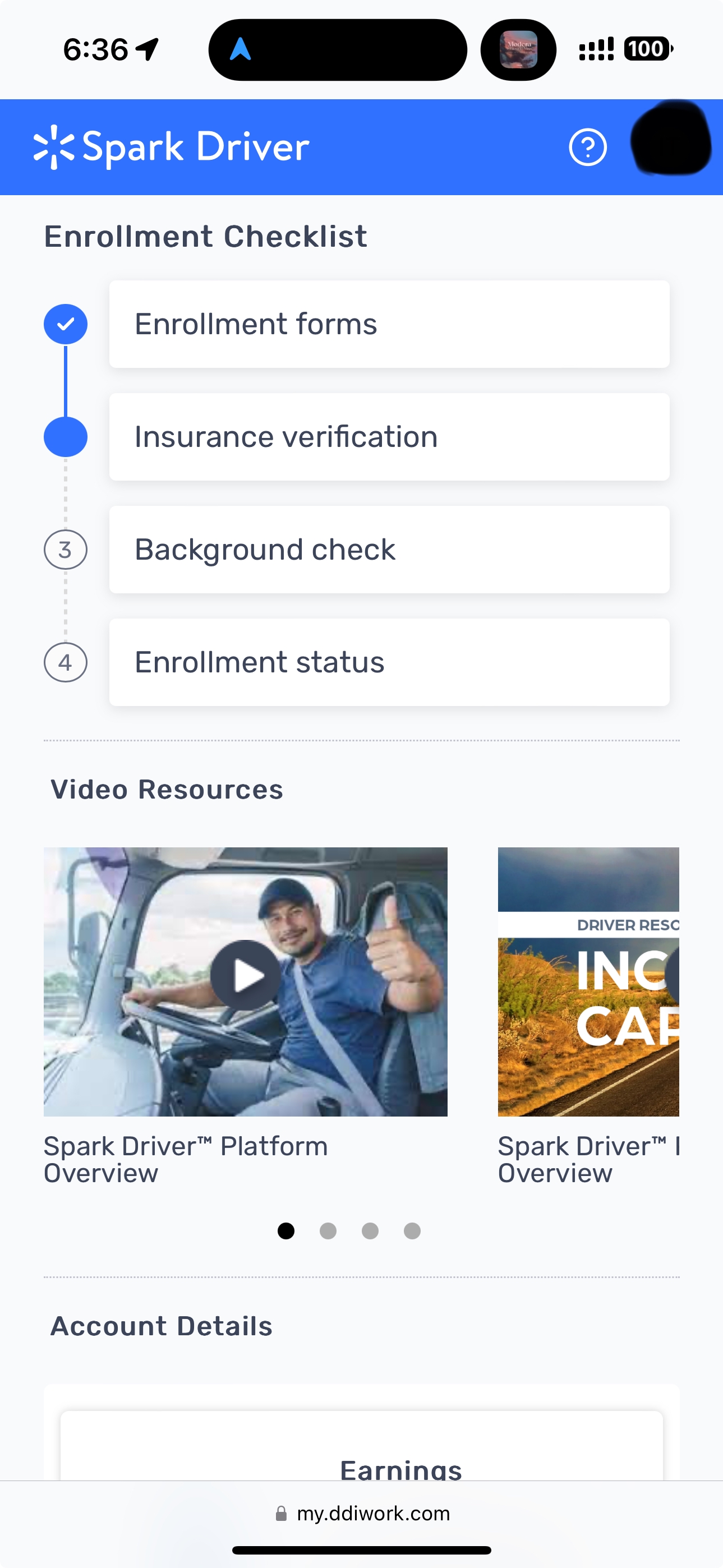Jump to the fourth carousel page dot
The height and width of the screenshot is (1568, 723).
tap(412, 1231)
